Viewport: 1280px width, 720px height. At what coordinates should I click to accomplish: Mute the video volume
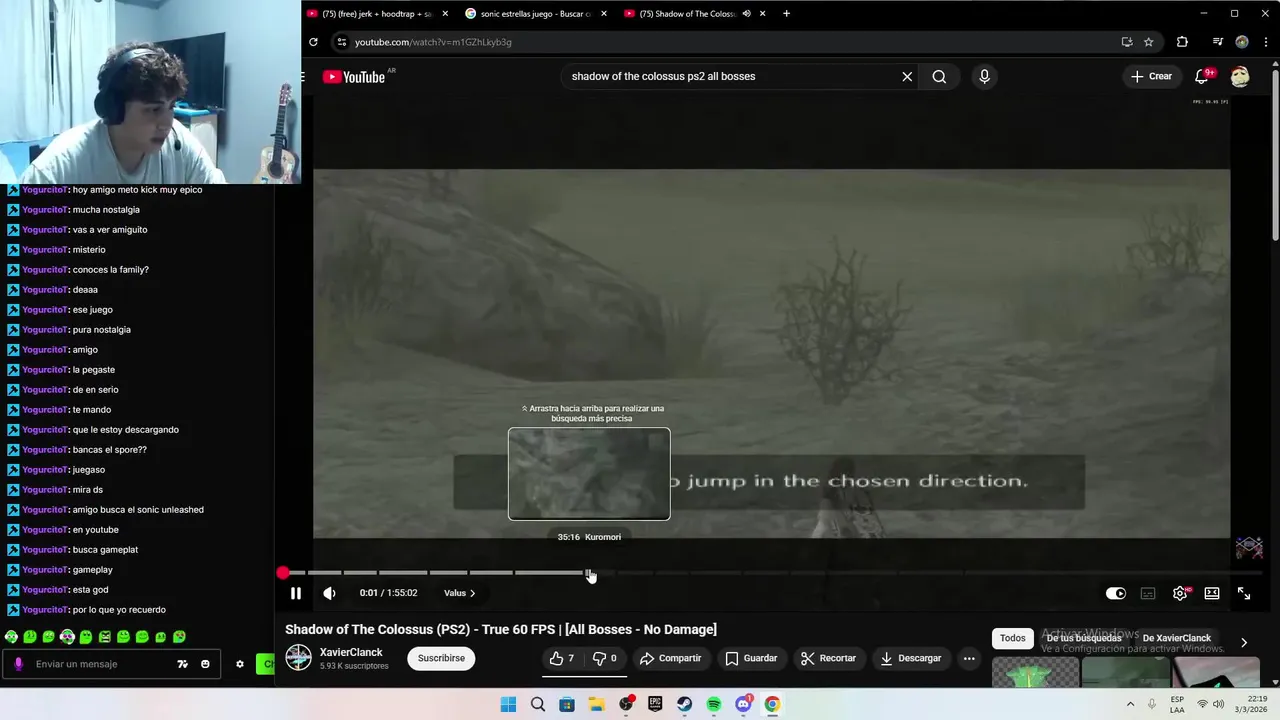pyautogui.click(x=329, y=593)
